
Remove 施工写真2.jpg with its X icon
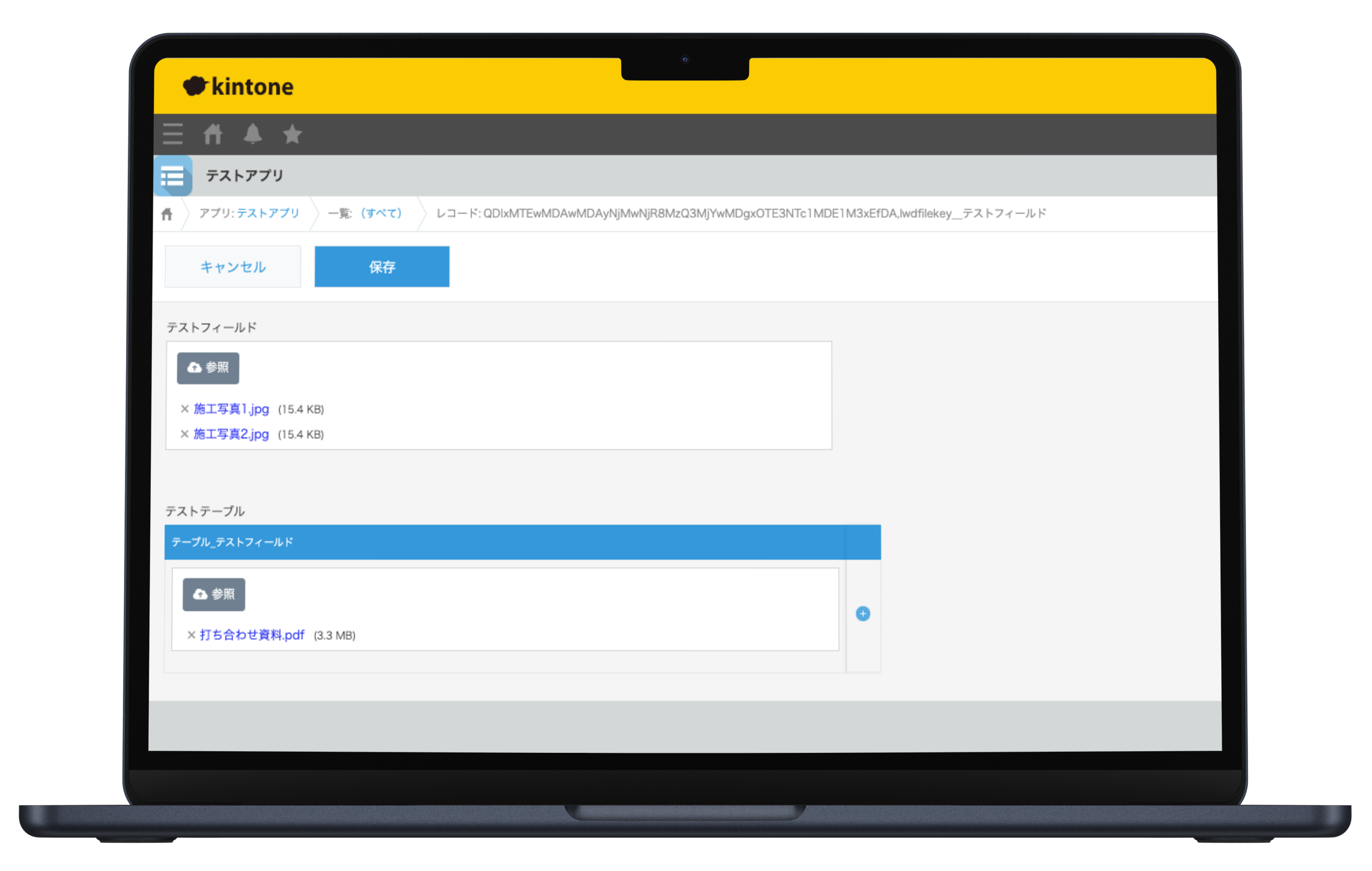coord(185,434)
